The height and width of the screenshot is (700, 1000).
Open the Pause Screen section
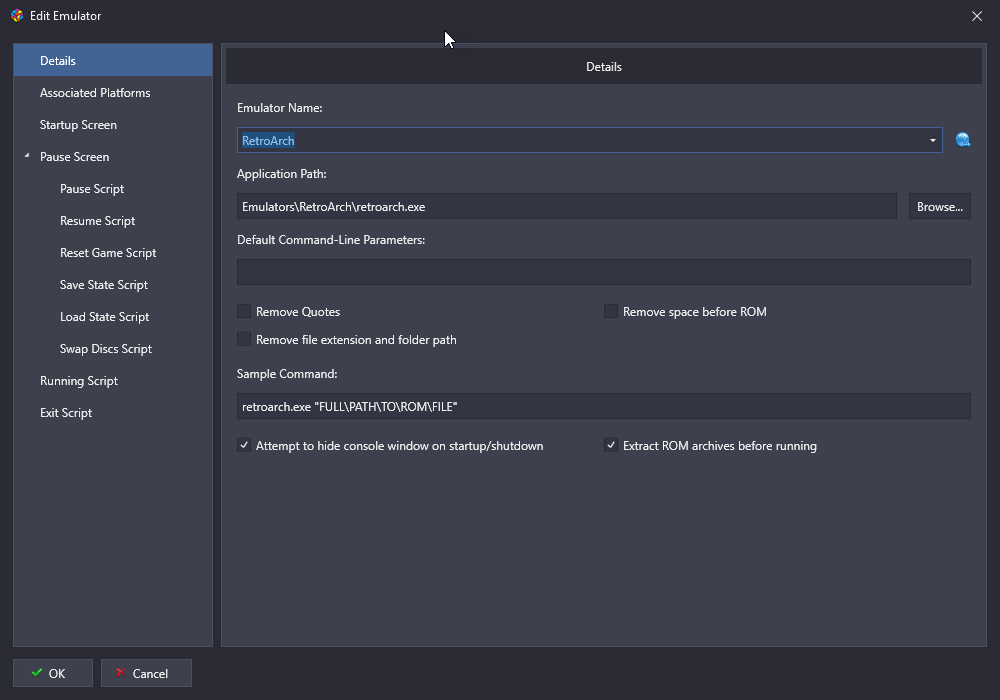[75, 157]
